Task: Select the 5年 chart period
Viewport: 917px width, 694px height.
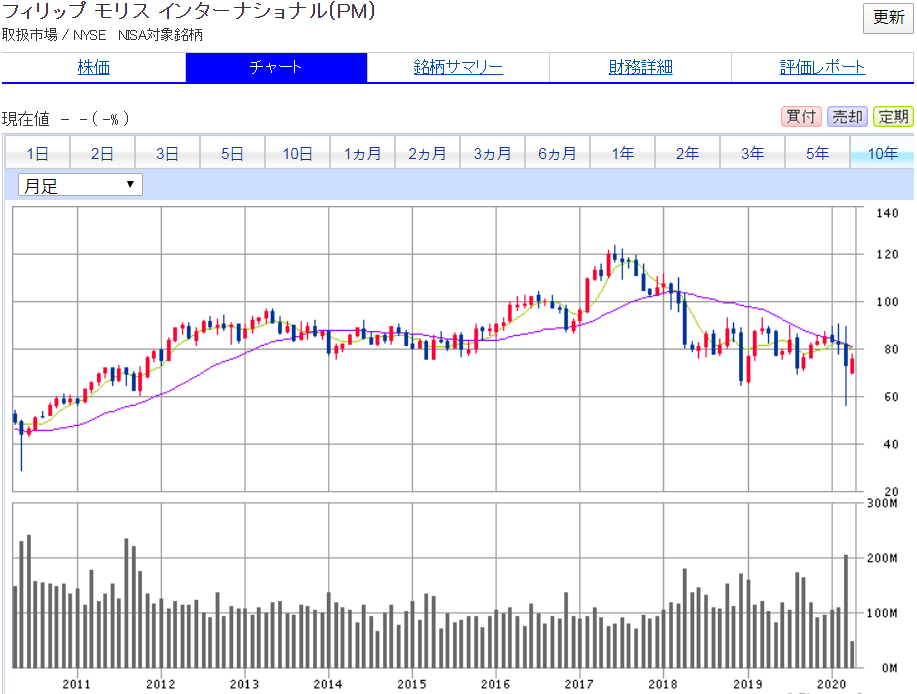Action: tap(817, 153)
